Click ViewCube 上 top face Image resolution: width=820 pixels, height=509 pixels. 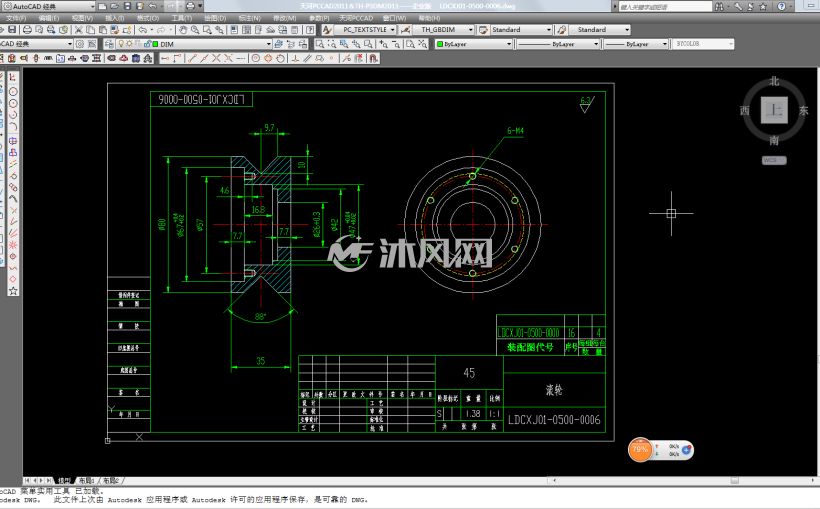774,110
